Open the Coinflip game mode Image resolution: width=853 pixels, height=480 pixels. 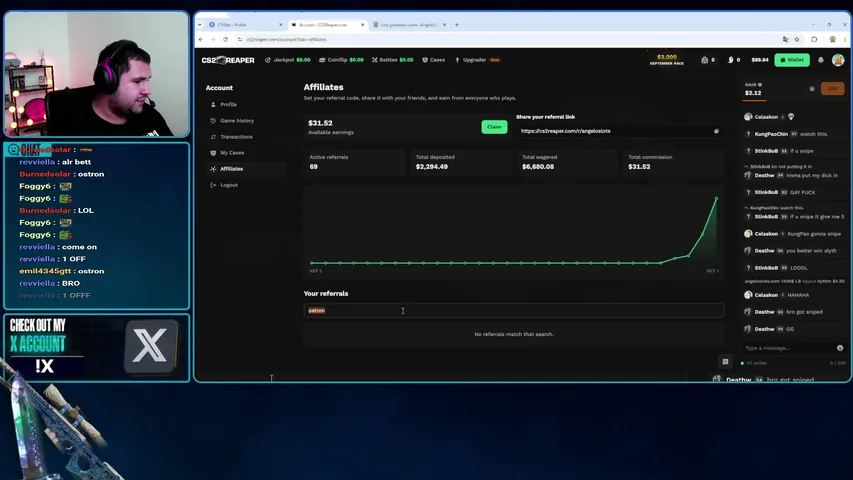coord(341,60)
